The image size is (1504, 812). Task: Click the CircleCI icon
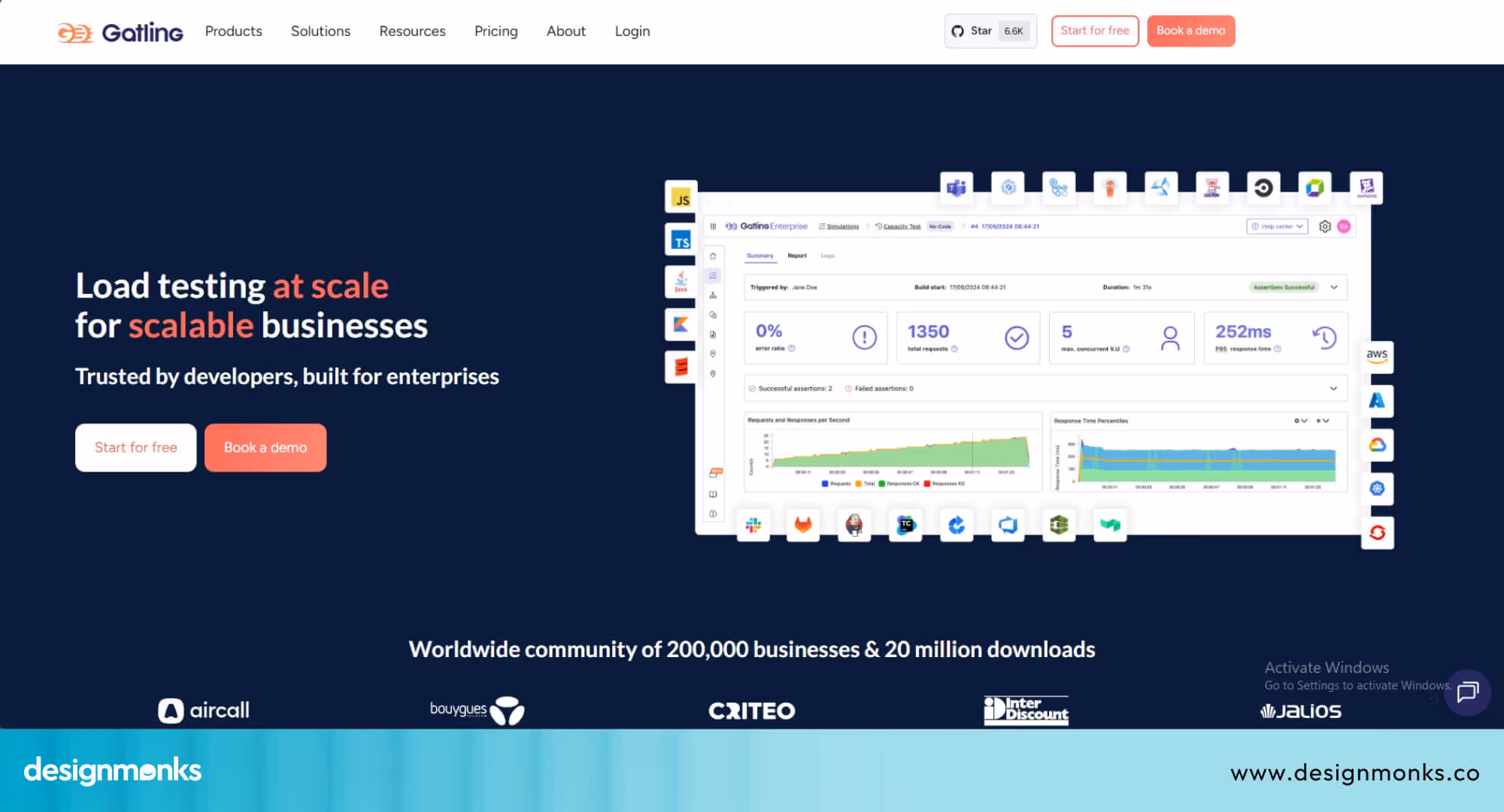click(x=1263, y=187)
